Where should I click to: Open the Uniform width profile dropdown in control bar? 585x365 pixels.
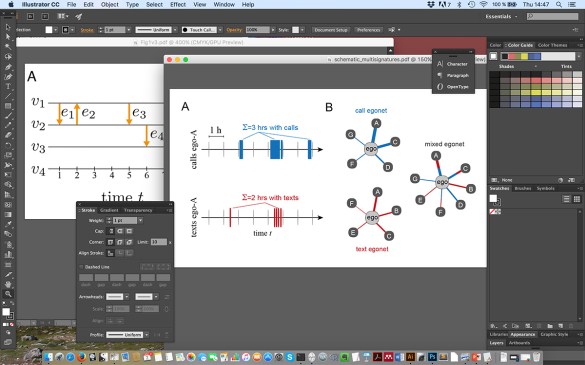point(175,30)
